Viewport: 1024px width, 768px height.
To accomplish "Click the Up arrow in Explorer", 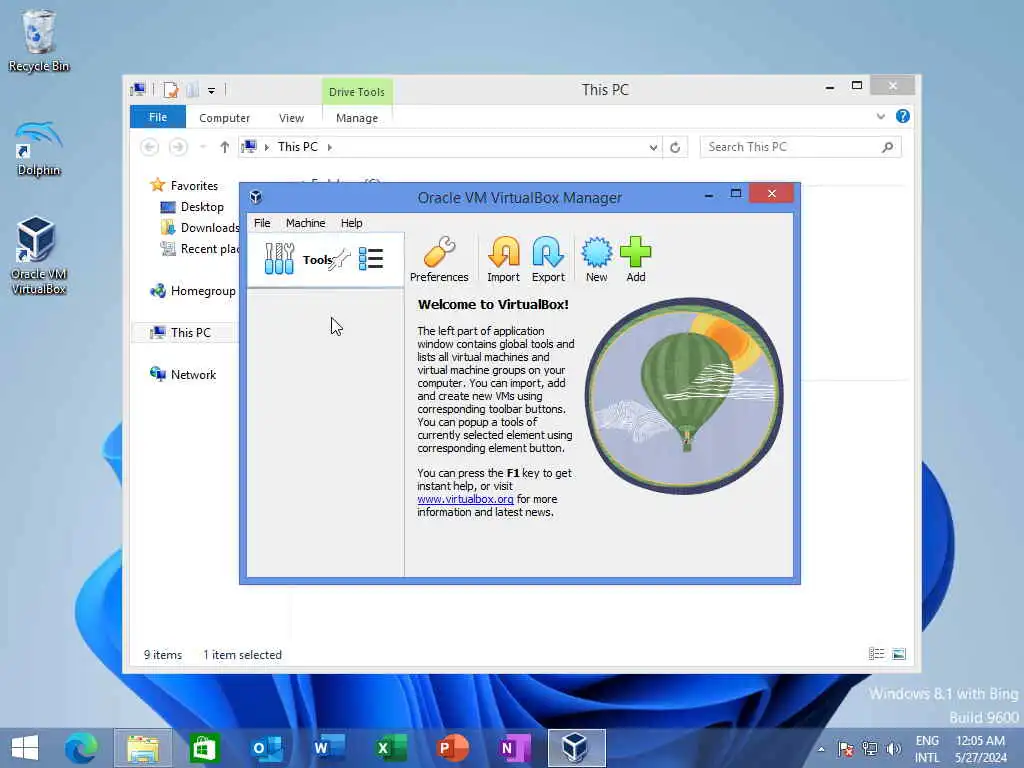I will [x=224, y=147].
